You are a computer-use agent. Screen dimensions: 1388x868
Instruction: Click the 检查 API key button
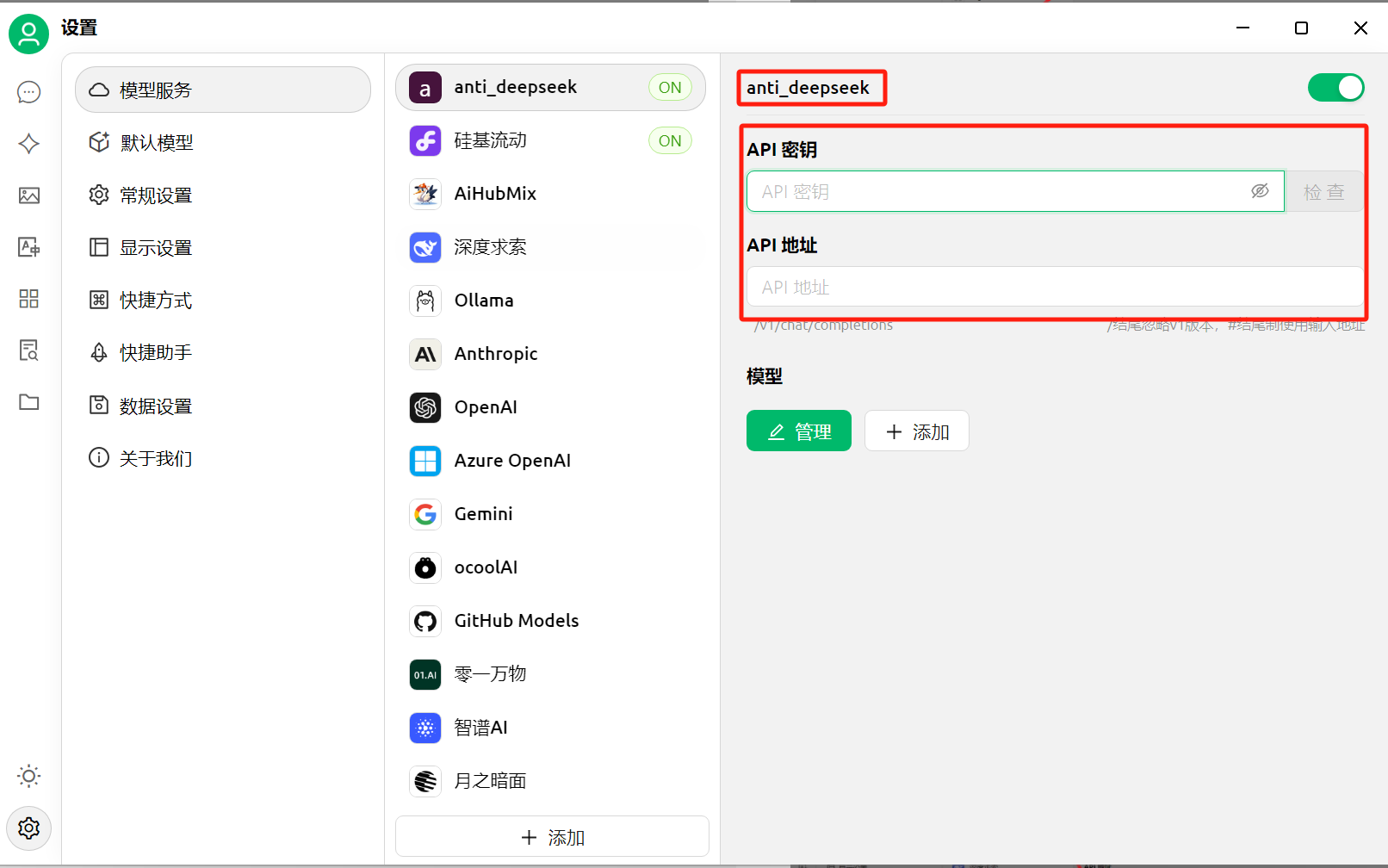click(x=1323, y=191)
